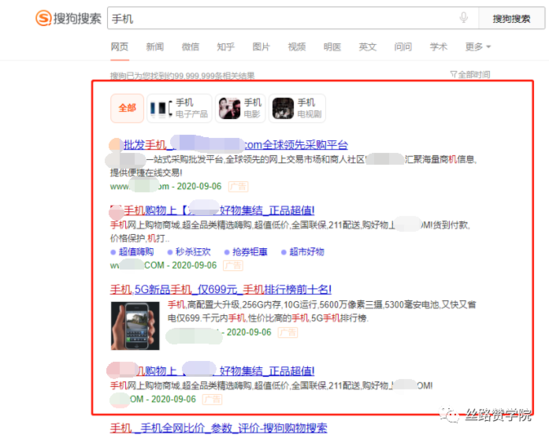Select the 手机 电子产品 category card
The width and height of the screenshot is (549, 439).
click(x=179, y=108)
